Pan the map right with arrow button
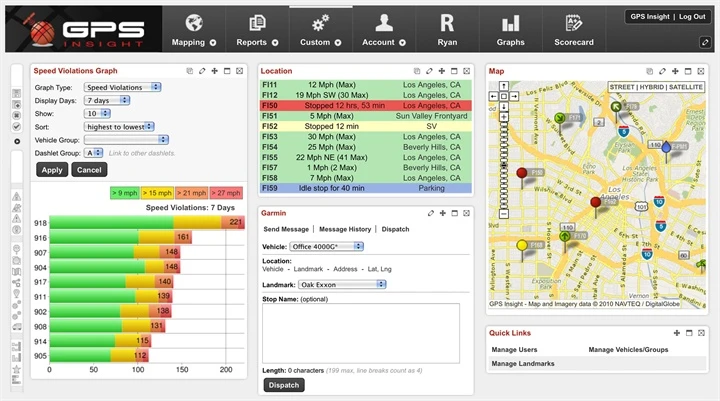The height and width of the screenshot is (401, 720). [x=514, y=96]
